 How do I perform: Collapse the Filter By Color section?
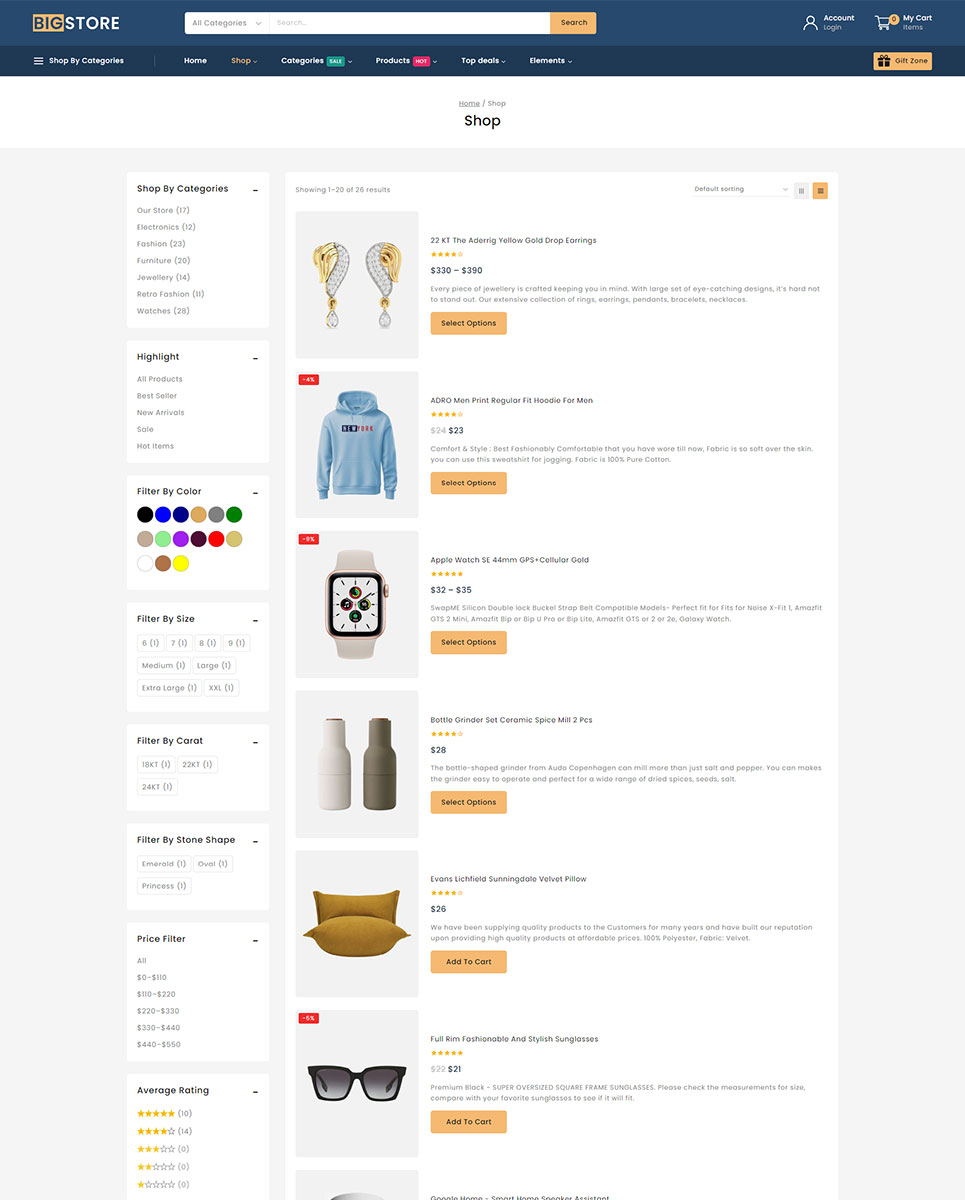(255, 492)
